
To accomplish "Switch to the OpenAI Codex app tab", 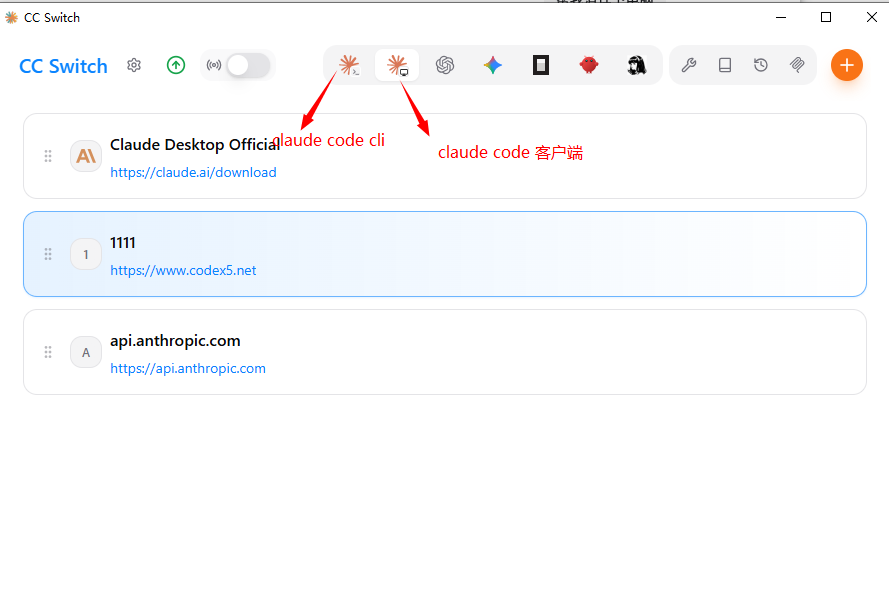I will tap(445, 65).
